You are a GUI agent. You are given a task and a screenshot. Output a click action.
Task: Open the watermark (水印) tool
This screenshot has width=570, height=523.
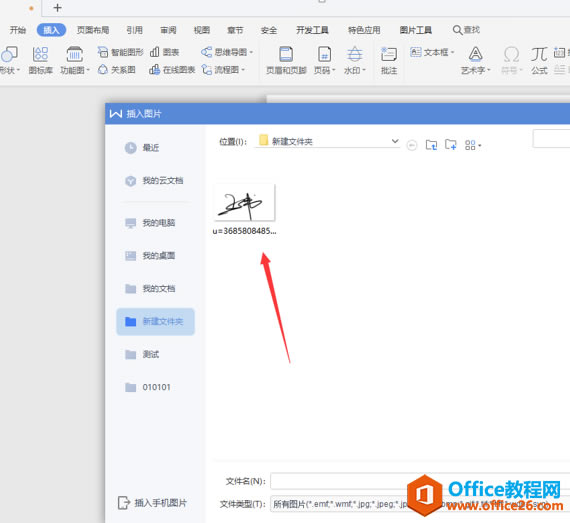tap(354, 60)
